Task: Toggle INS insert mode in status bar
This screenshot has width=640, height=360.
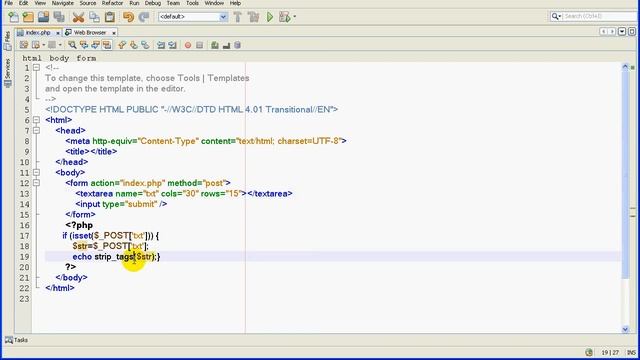Action: click(x=631, y=352)
